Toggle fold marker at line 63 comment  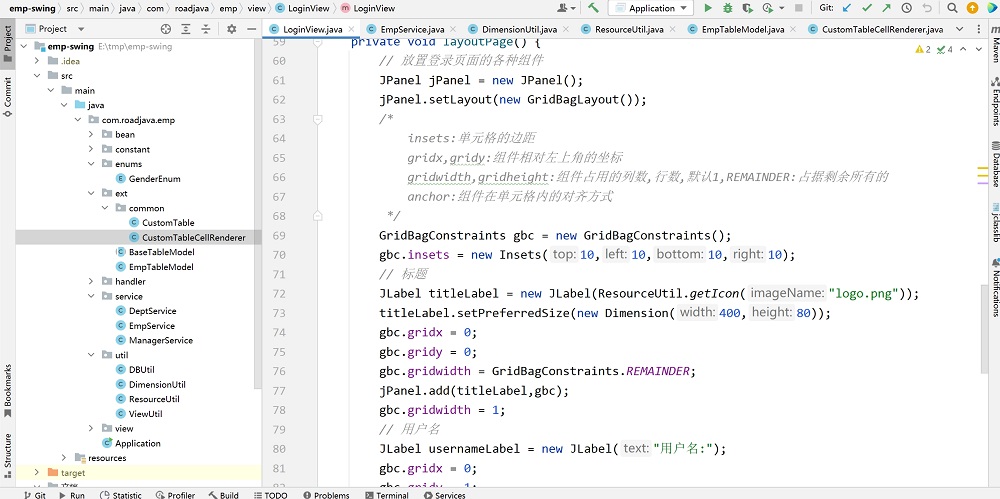point(318,119)
